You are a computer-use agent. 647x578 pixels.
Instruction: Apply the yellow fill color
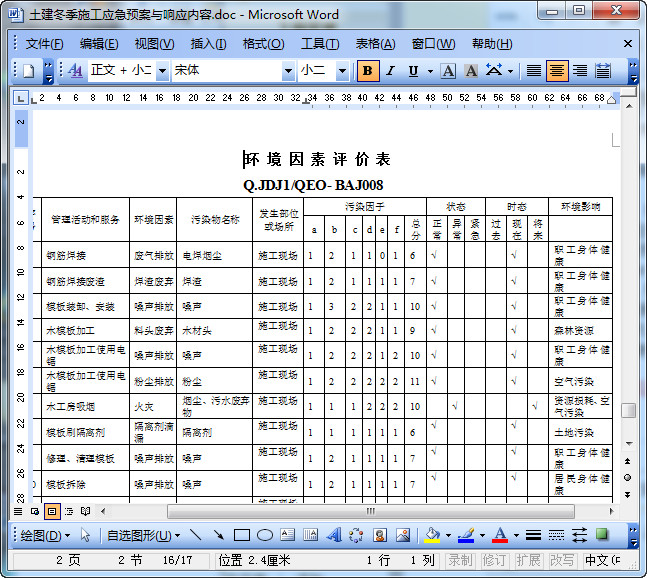(432, 535)
